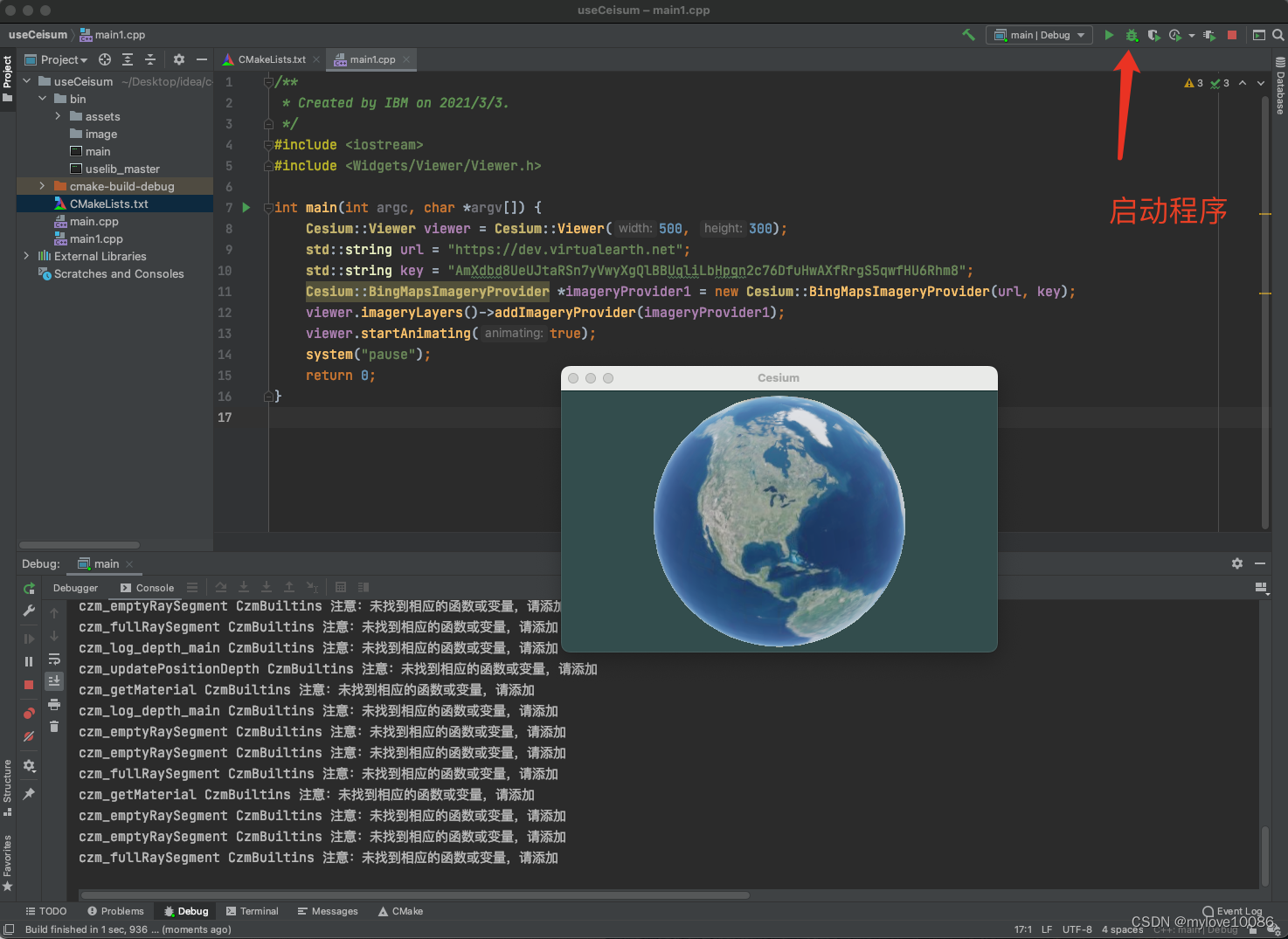The height and width of the screenshot is (939, 1288).
Task: Select main1.cpp editor tab
Action: [x=371, y=59]
